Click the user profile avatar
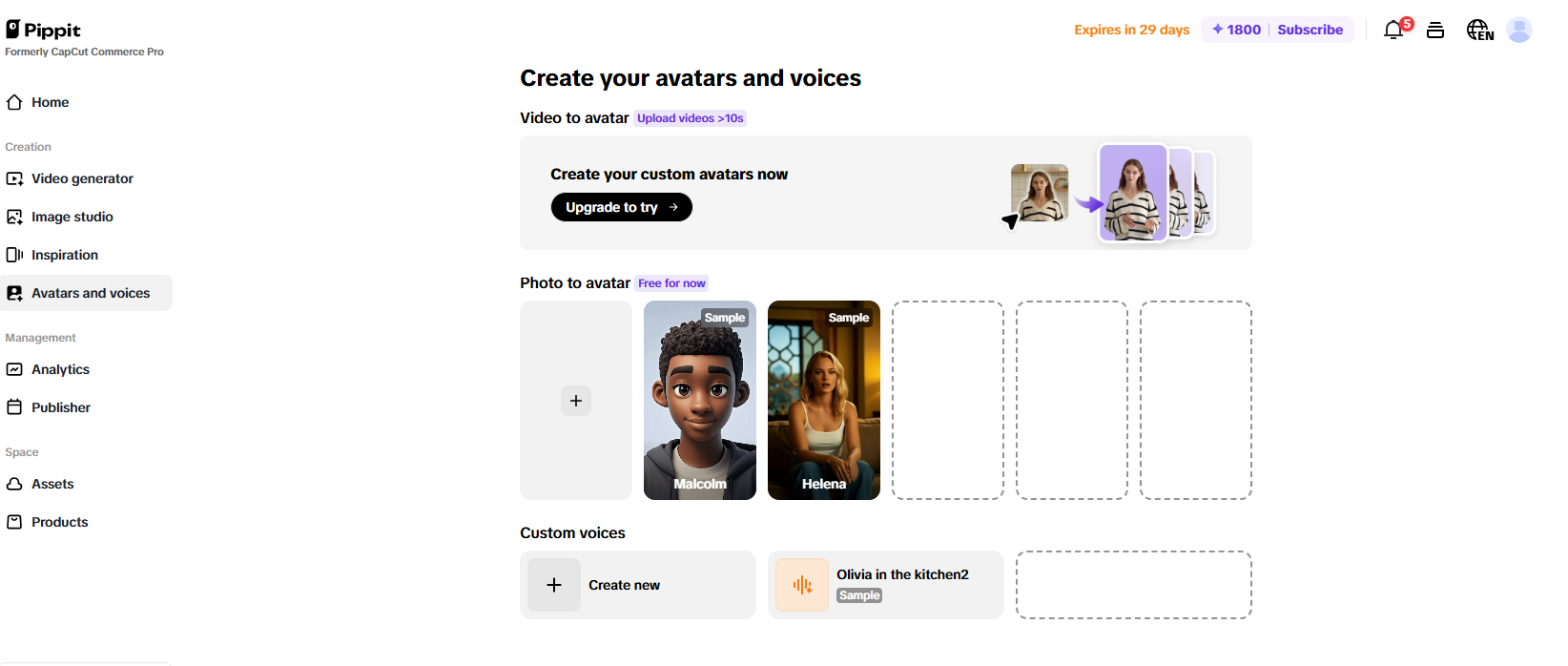The image size is (1568, 666). (x=1518, y=31)
